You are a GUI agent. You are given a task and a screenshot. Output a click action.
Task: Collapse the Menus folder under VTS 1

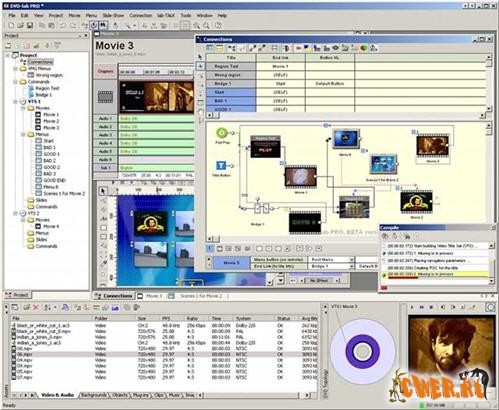click(23, 134)
